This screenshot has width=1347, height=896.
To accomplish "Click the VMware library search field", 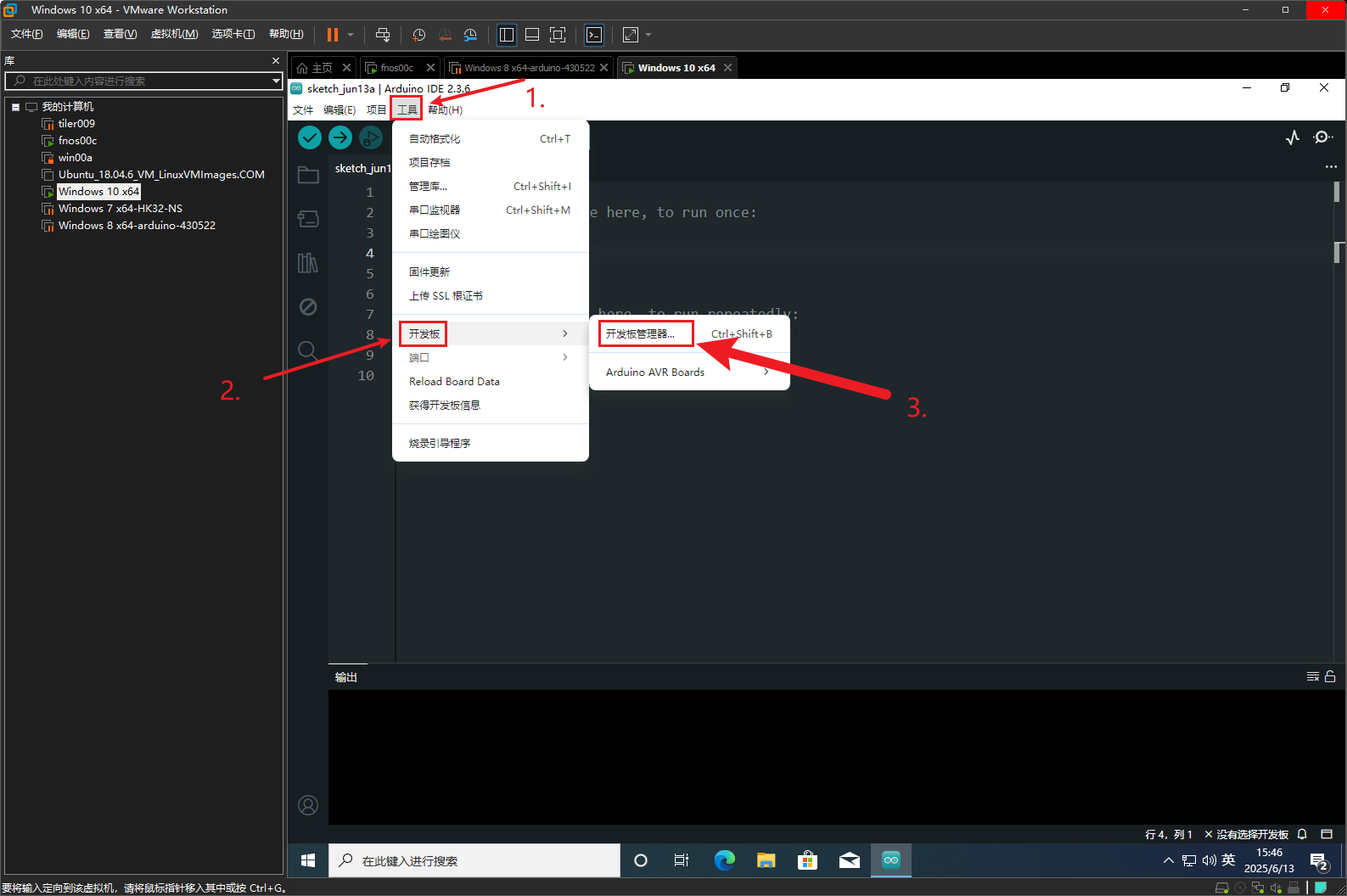I will coord(144,81).
